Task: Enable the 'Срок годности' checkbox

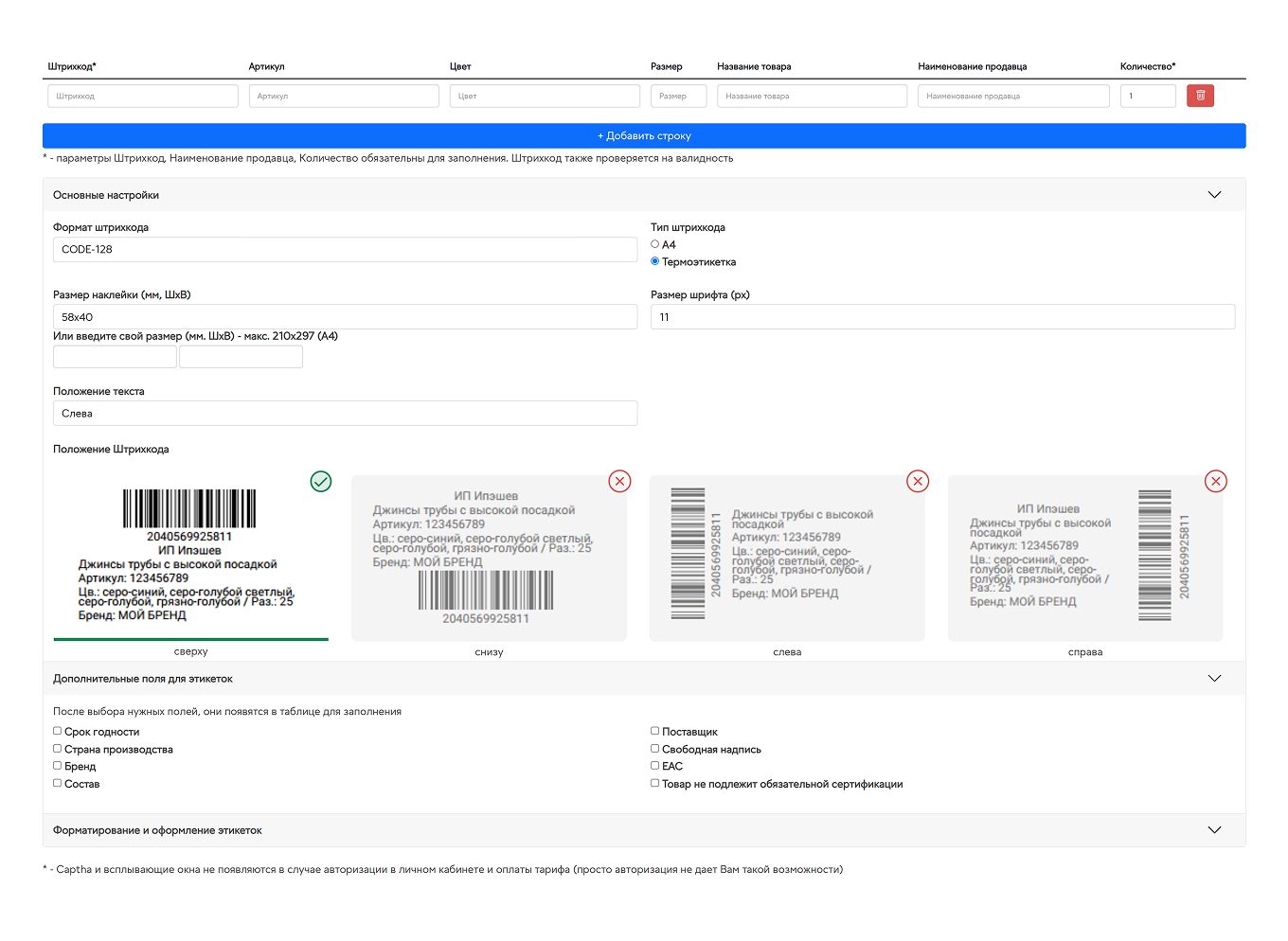Action: [x=58, y=731]
